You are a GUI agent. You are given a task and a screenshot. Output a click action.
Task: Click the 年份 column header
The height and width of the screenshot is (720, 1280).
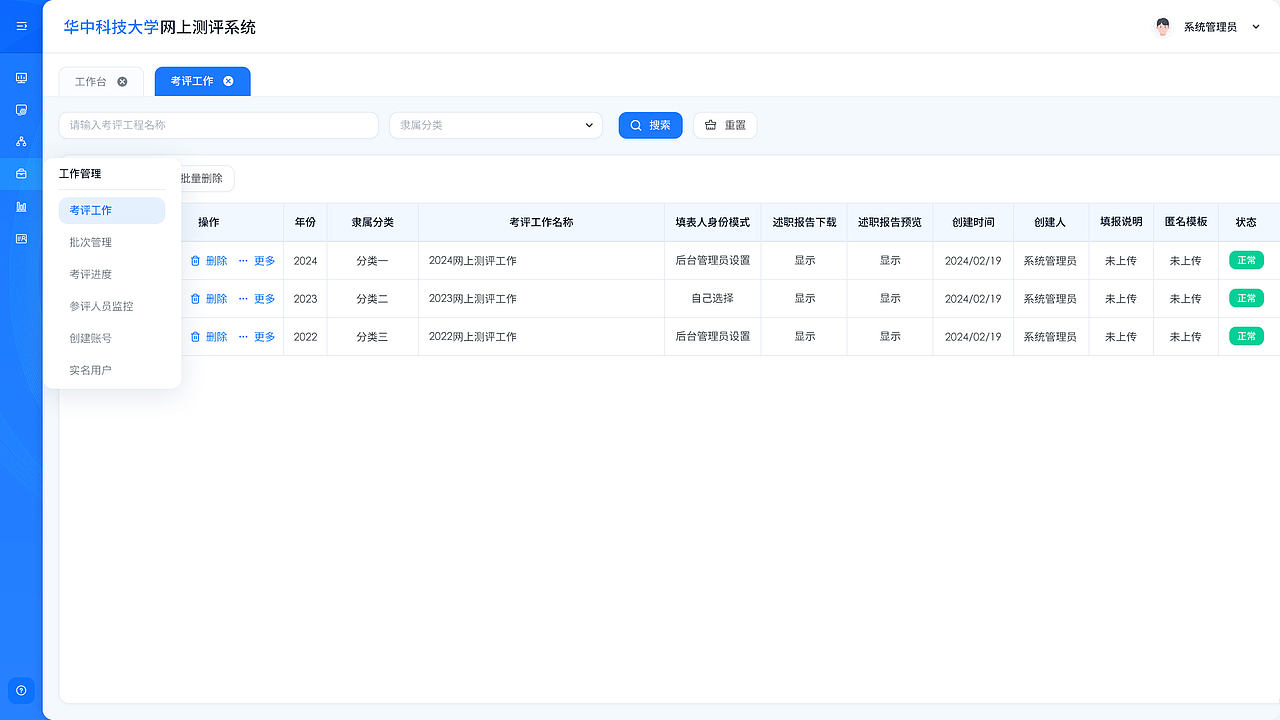click(305, 222)
